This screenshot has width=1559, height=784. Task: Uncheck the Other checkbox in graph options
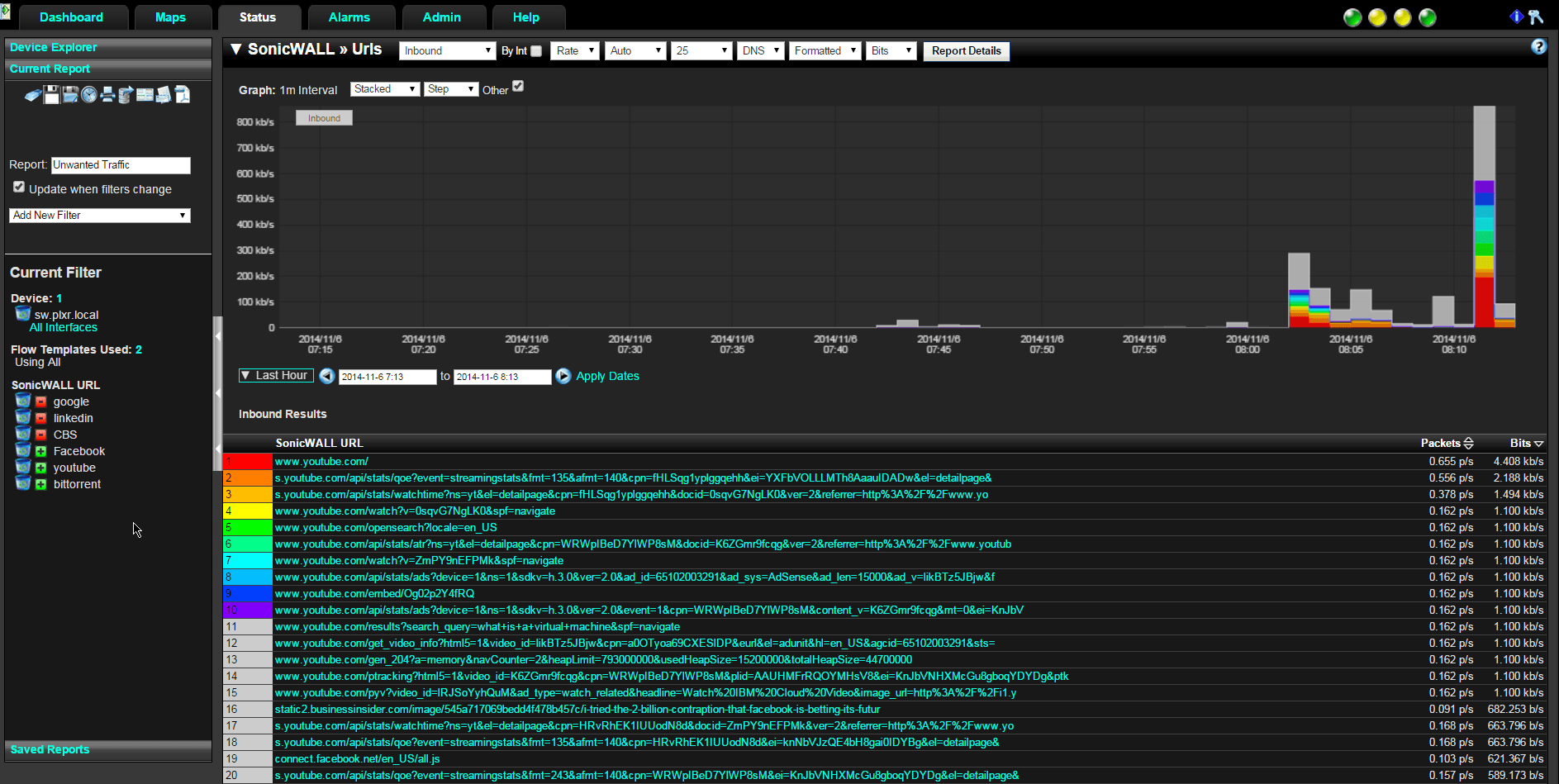(518, 86)
